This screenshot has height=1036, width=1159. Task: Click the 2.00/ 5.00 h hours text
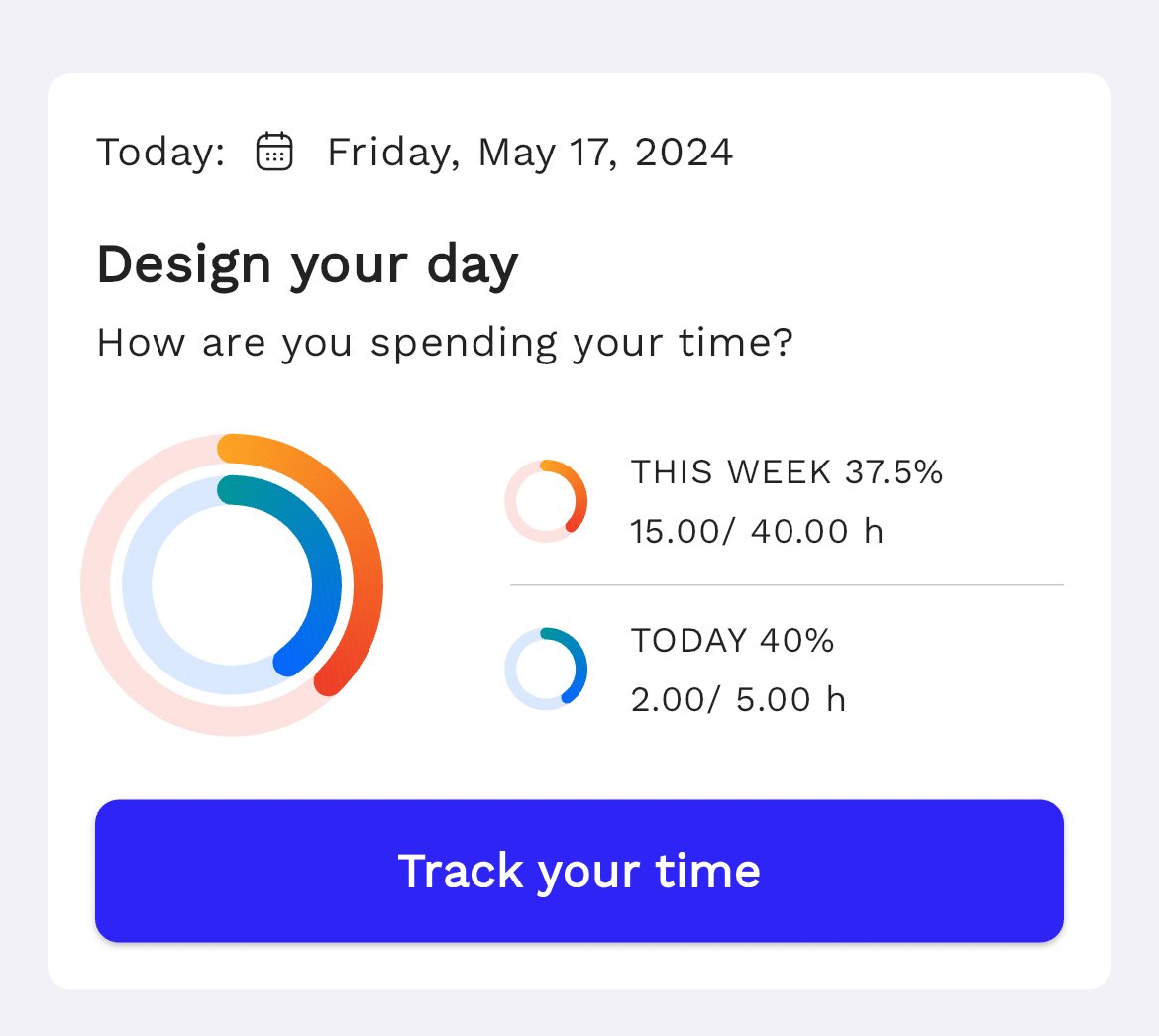pos(739,697)
